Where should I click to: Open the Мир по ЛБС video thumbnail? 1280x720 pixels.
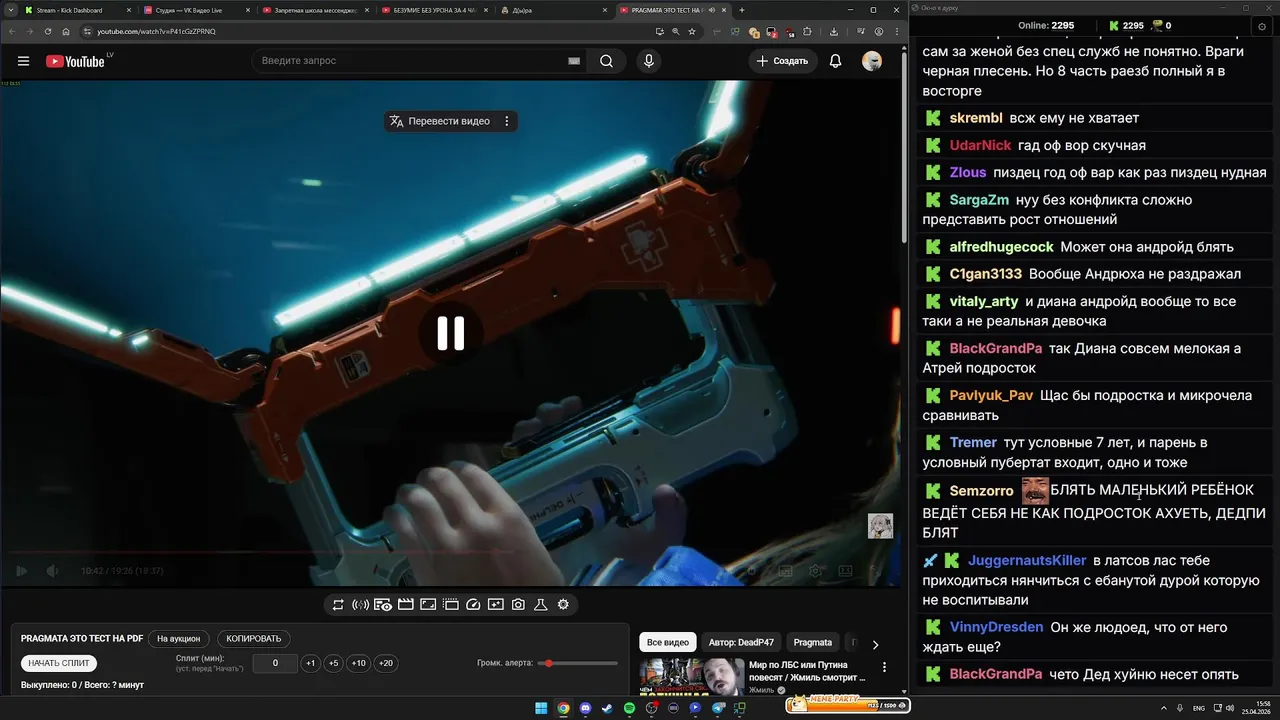(x=692, y=677)
